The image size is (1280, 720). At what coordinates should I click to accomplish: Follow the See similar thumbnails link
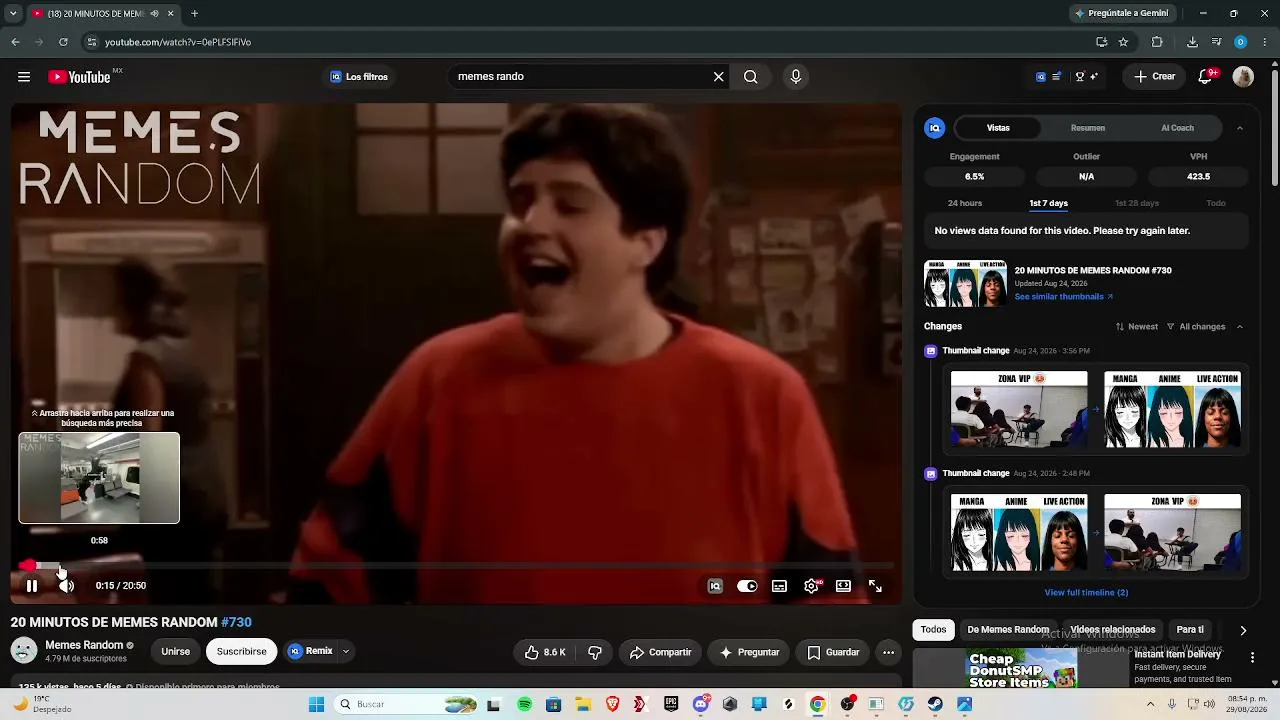coord(1063,297)
